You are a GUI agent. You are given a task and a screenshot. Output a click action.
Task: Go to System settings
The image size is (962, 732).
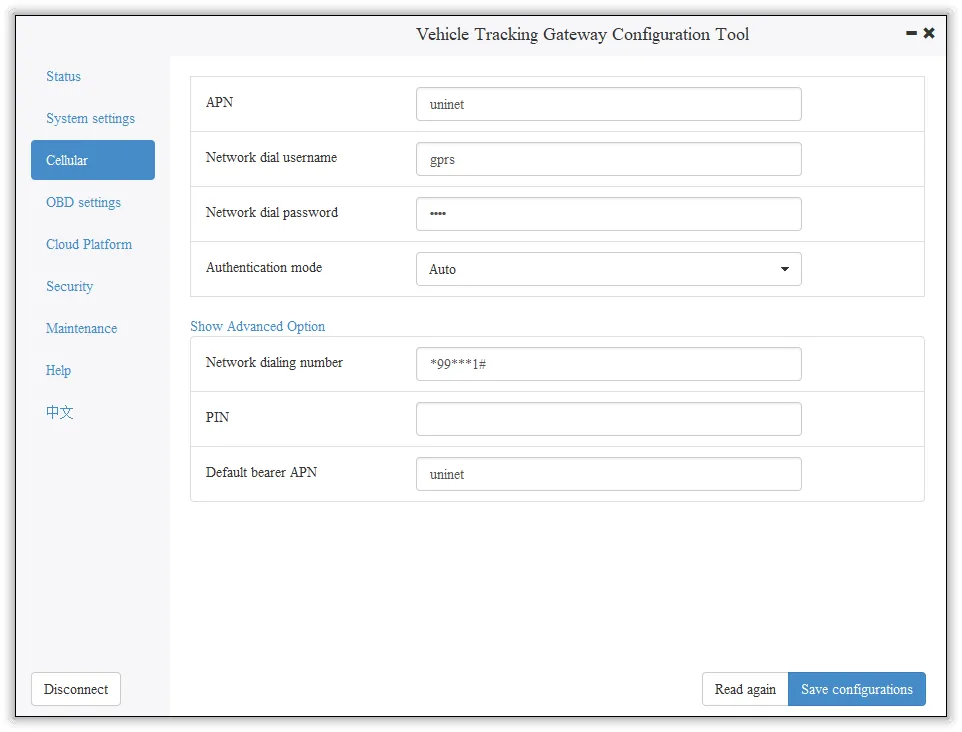[x=91, y=118]
